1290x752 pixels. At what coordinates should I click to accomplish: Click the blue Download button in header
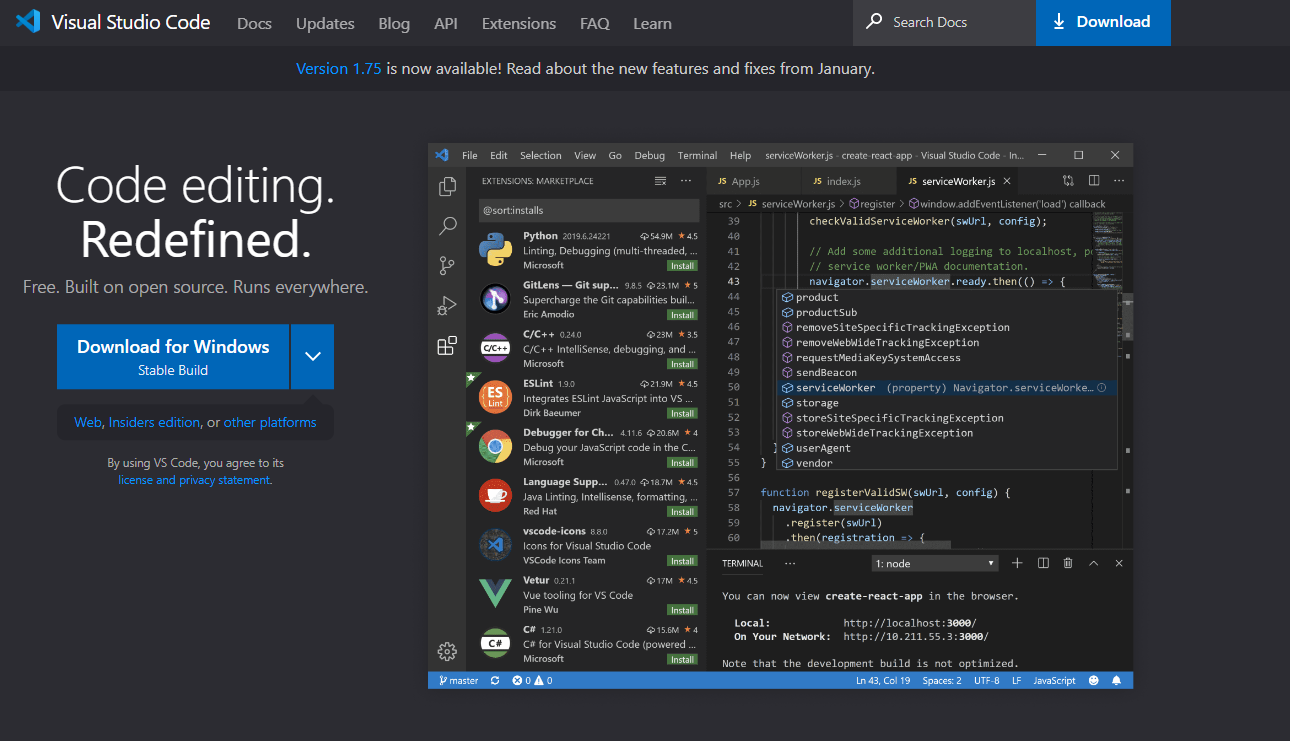click(1103, 22)
